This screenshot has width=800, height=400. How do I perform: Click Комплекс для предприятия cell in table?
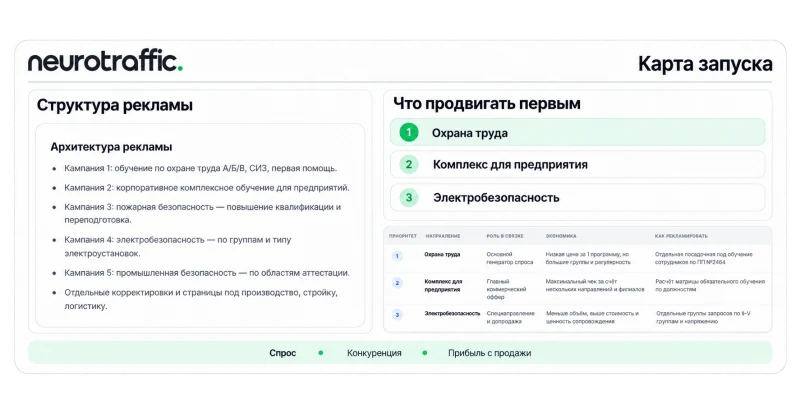(443, 285)
